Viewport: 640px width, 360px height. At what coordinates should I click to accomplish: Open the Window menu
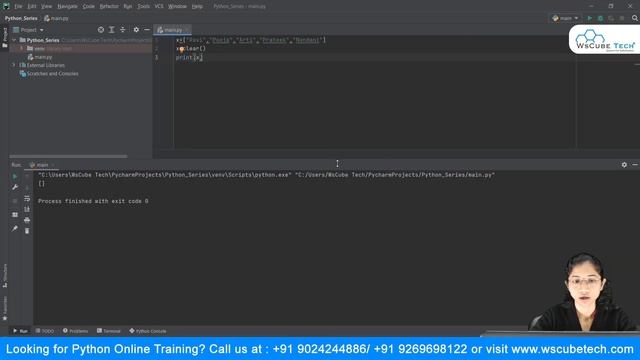tap(177, 6)
